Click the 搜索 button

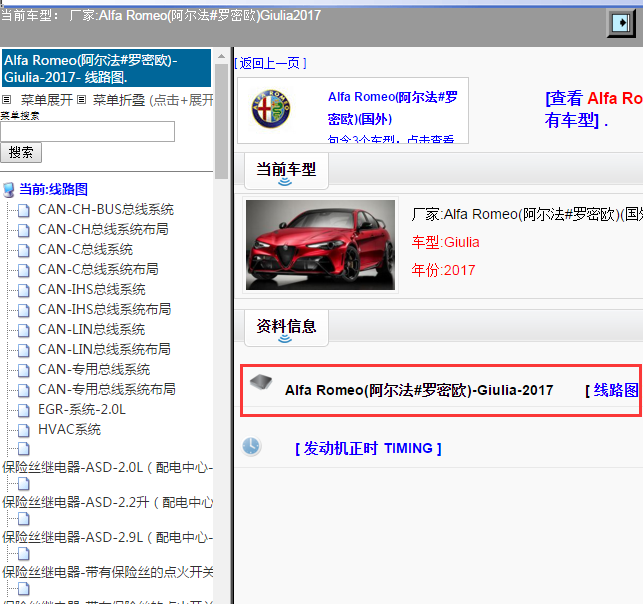(x=21, y=153)
